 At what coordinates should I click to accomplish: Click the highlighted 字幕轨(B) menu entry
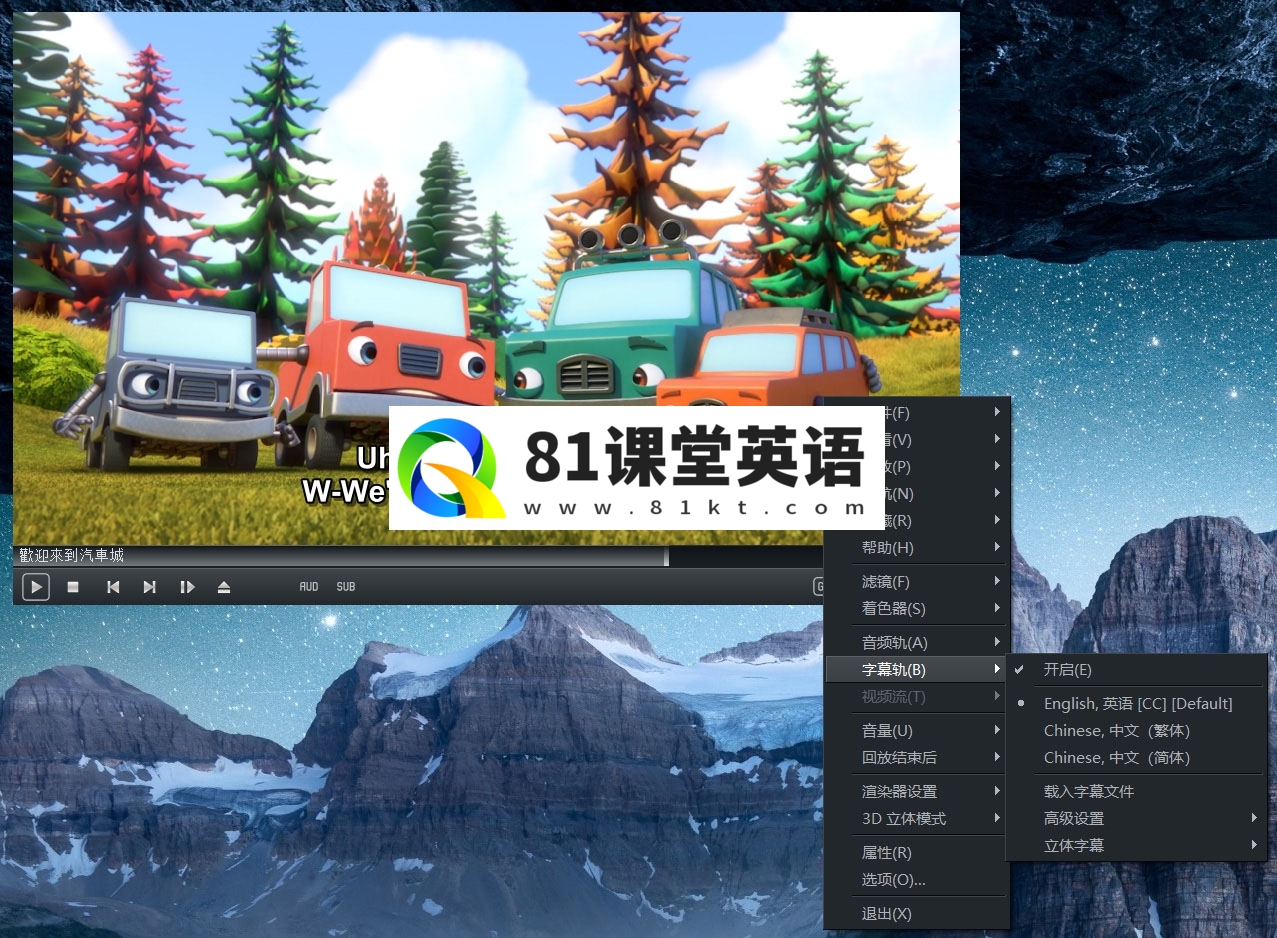[x=917, y=670]
